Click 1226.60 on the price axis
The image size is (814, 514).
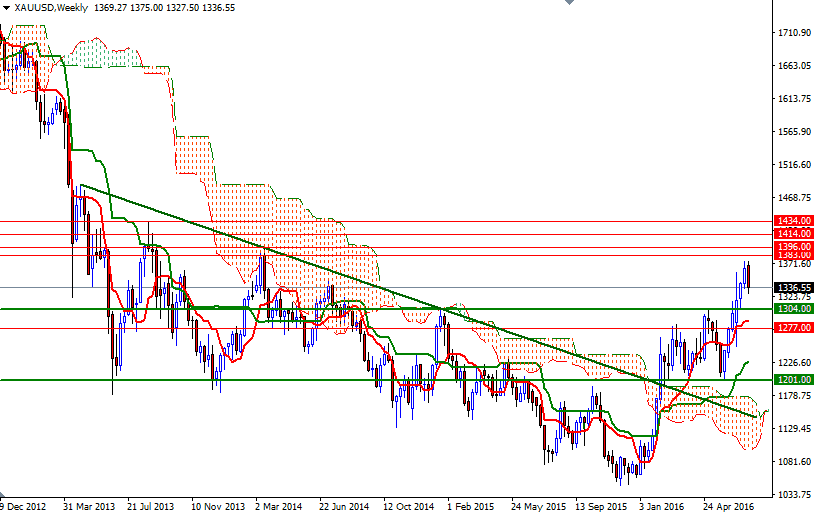[794, 362]
